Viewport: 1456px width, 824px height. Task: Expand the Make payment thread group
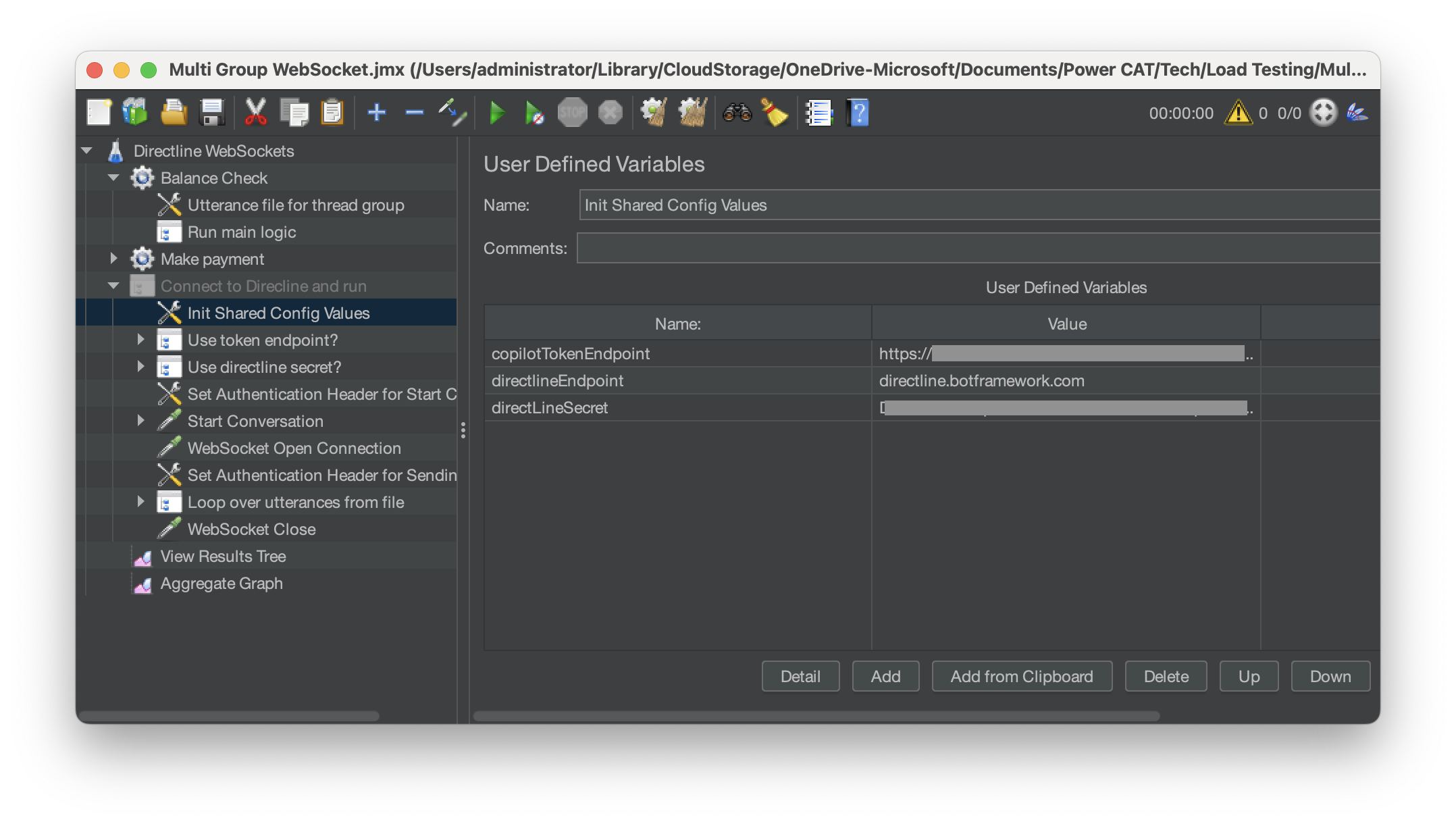113,259
